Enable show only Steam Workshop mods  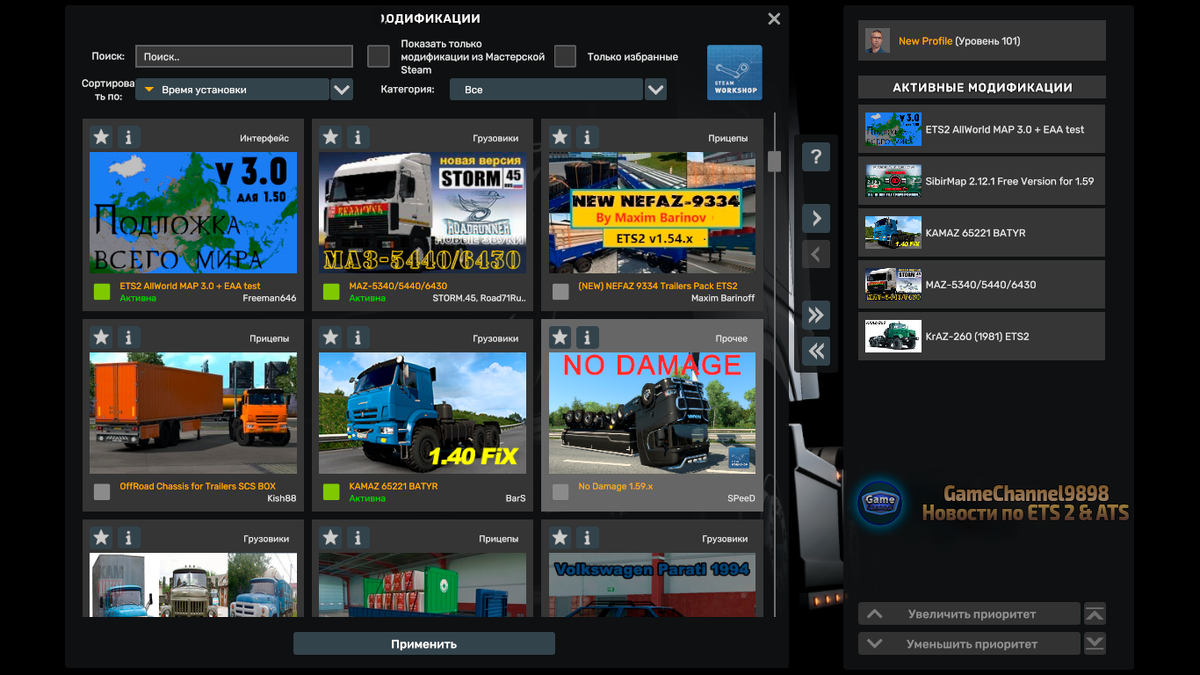pos(378,56)
